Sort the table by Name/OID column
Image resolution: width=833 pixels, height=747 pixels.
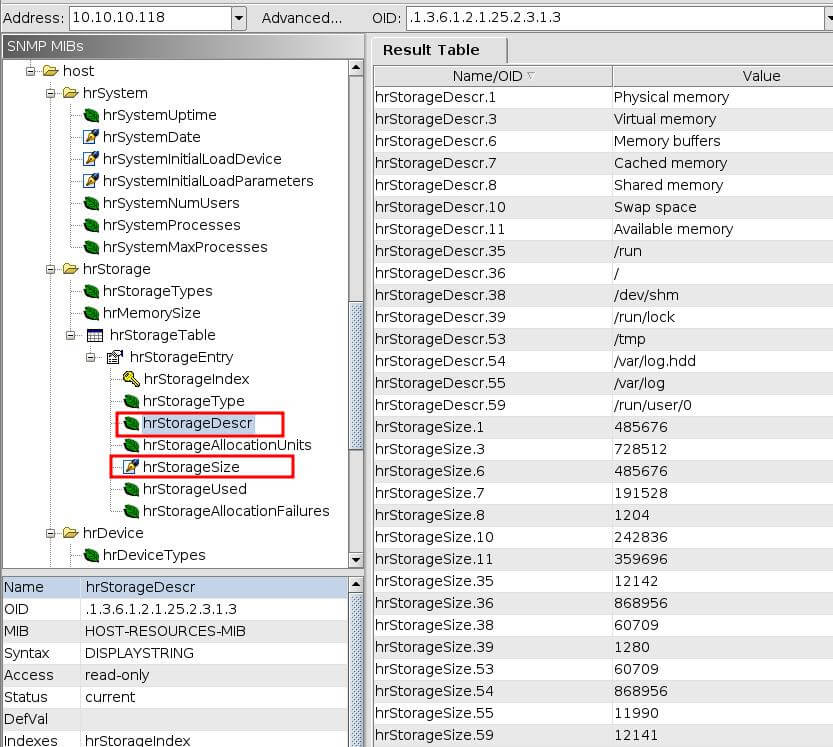click(x=490, y=76)
